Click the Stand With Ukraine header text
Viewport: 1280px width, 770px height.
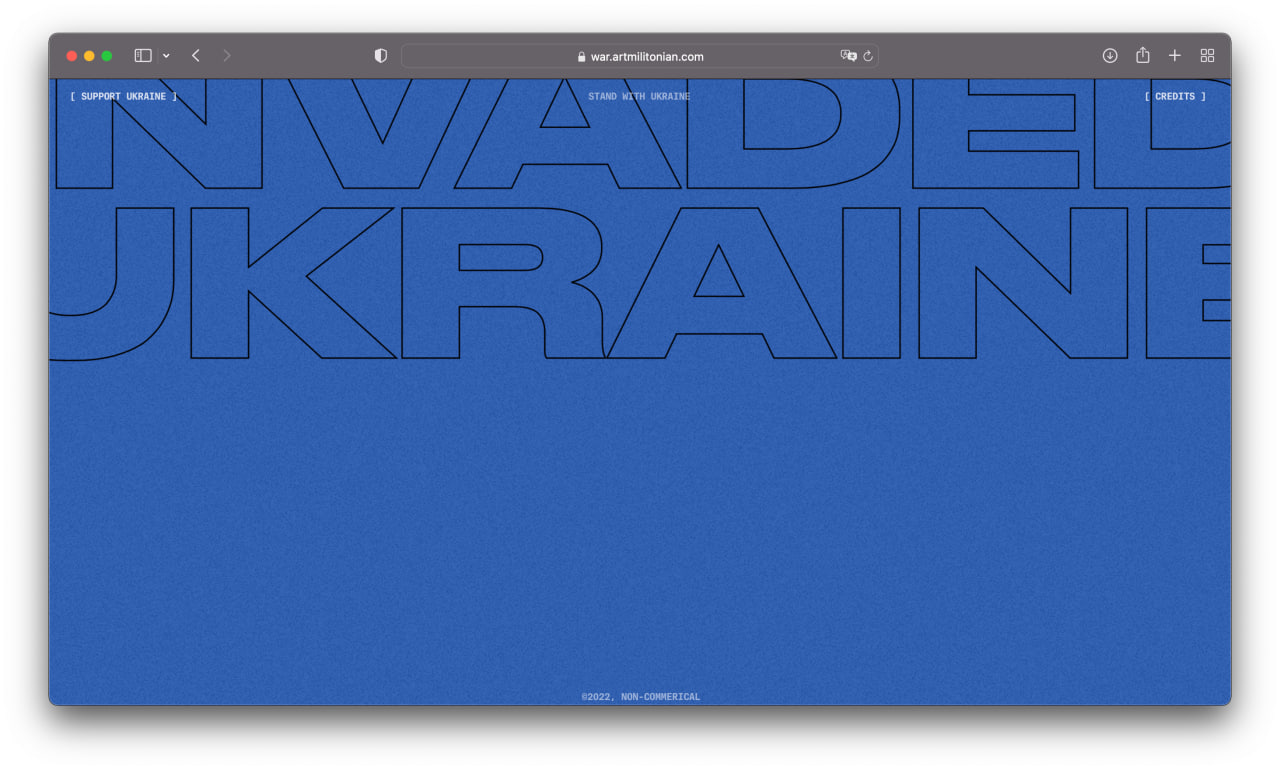tap(639, 97)
